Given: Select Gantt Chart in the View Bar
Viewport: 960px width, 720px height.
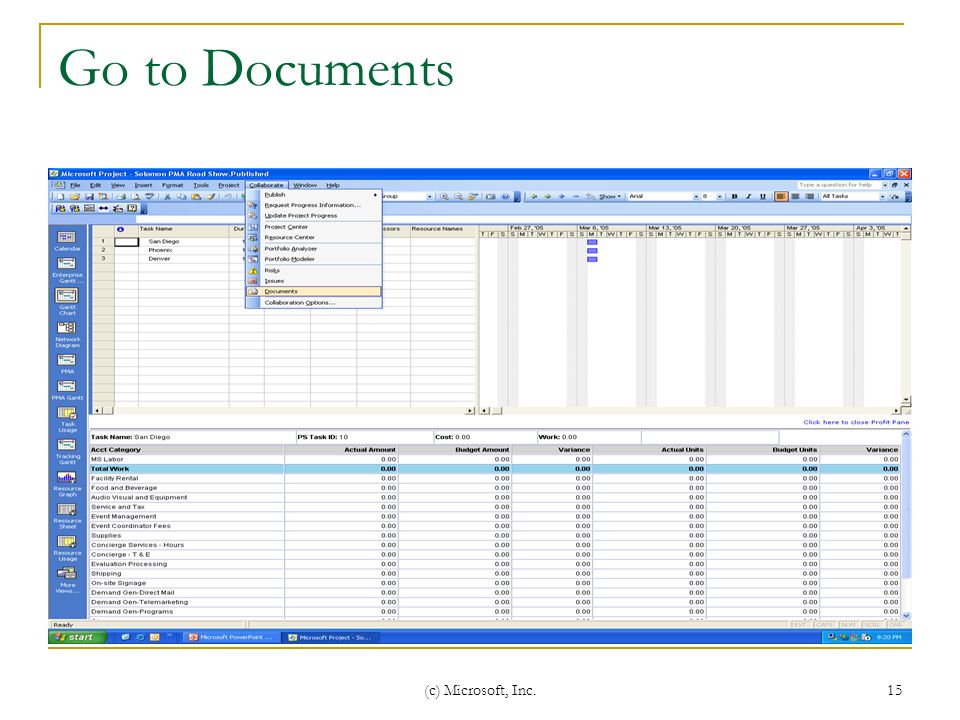Looking at the screenshot, I should [x=67, y=302].
